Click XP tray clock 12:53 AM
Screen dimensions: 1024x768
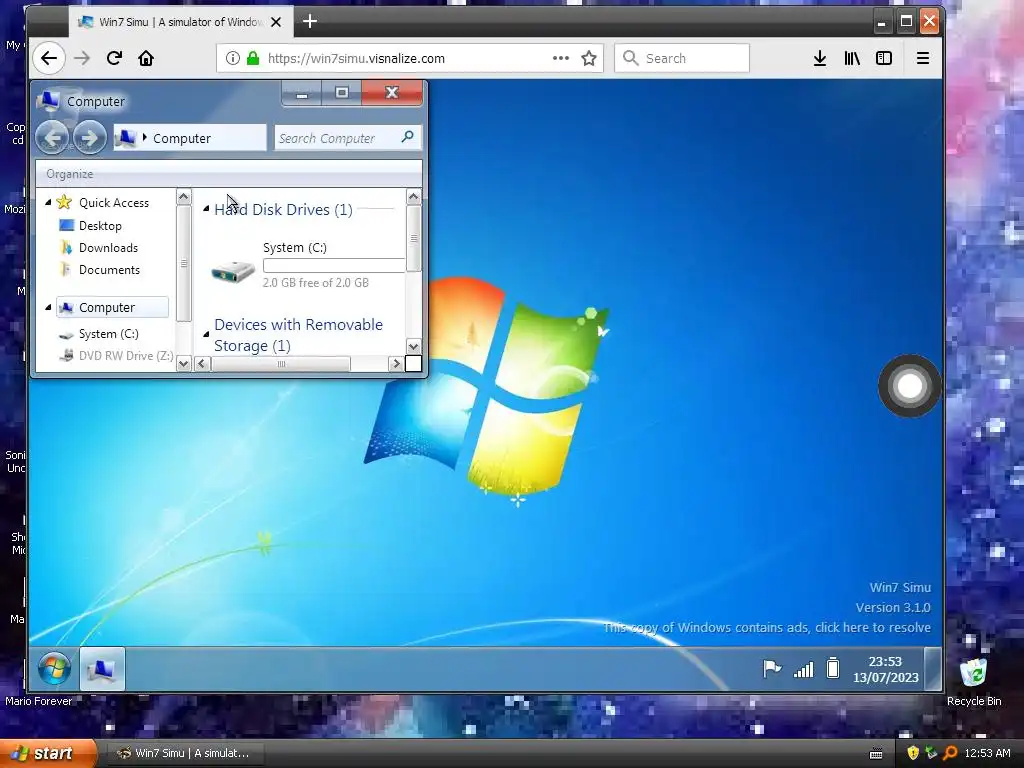[987, 753]
